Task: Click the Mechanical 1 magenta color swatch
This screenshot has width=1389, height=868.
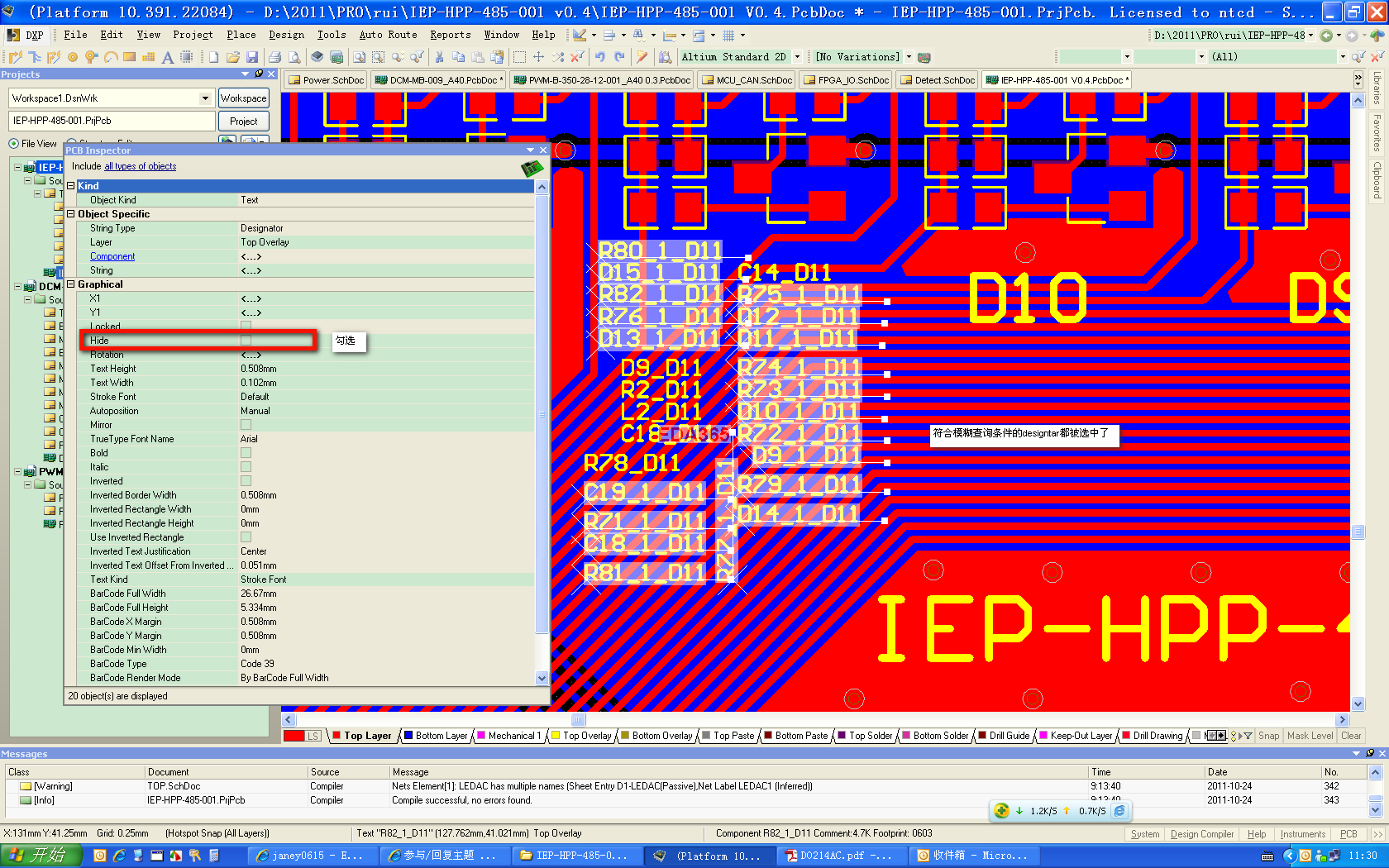Action: (480, 736)
